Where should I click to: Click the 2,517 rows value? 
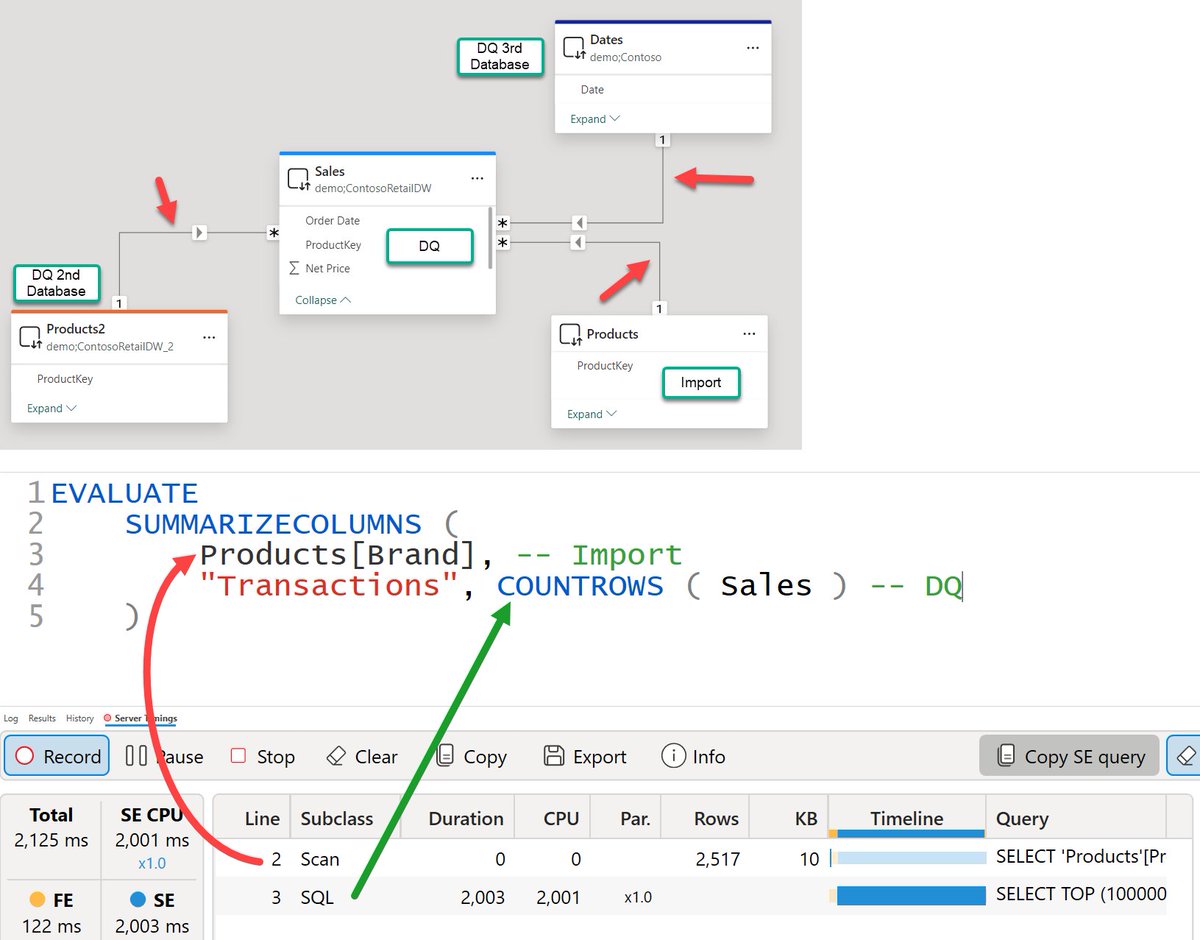716,859
